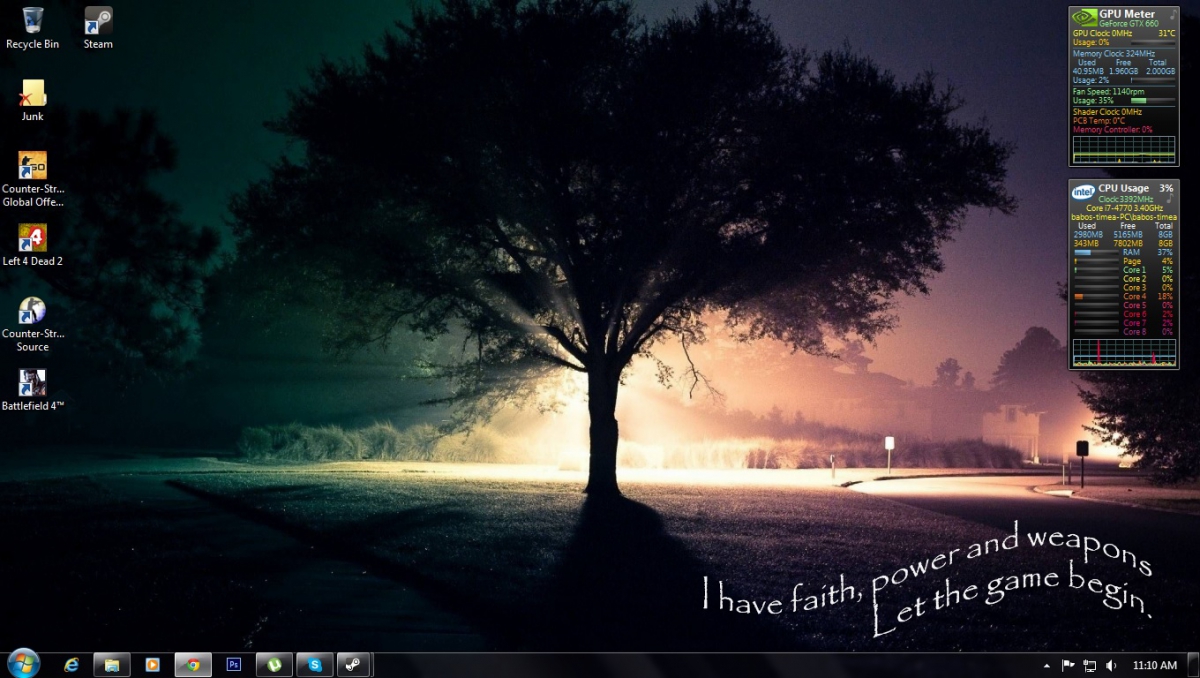Click the Show Desktop button
Viewport: 1200px width, 678px height.
pyautogui.click(x=1193, y=665)
